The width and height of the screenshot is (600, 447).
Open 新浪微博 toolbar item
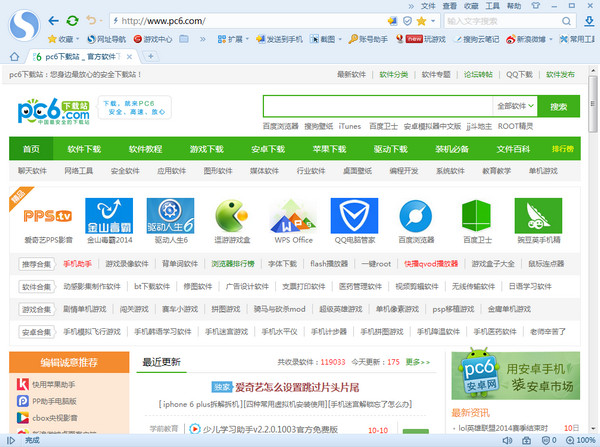click(x=526, y=39)
